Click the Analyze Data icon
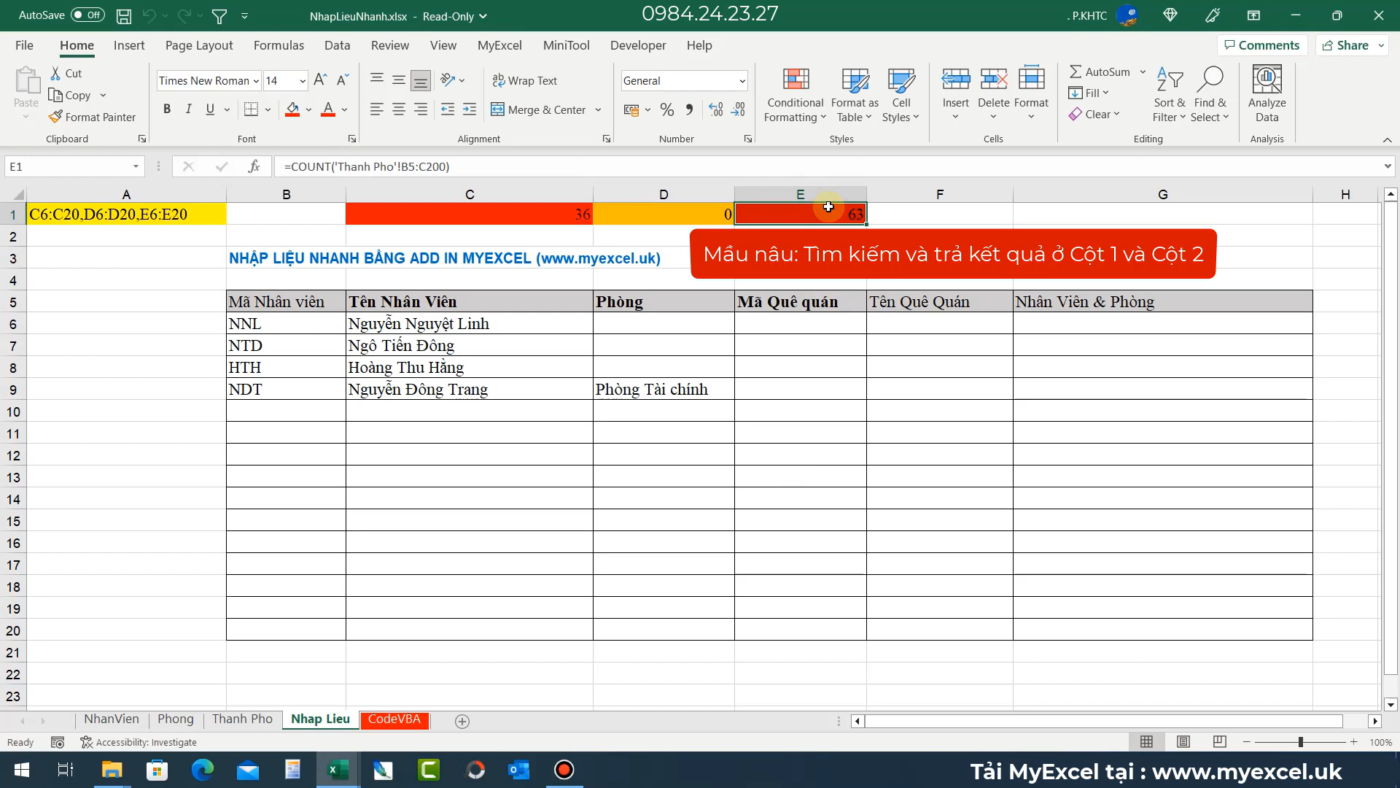Viewport: 1400px width, 788px height. point(1266,81)
